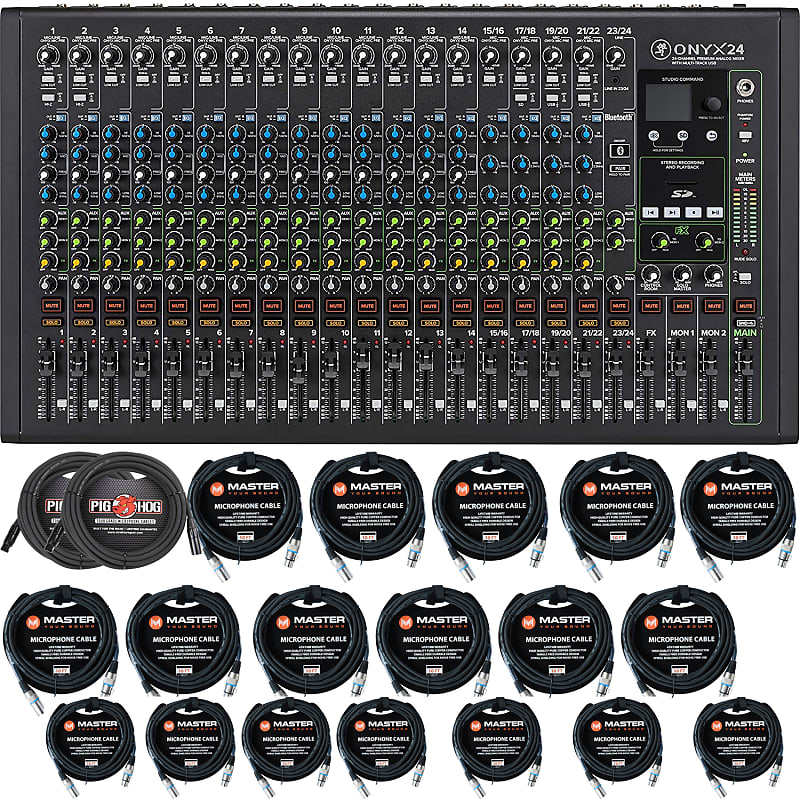Adjust the Control Room level knob

(651, 273)
